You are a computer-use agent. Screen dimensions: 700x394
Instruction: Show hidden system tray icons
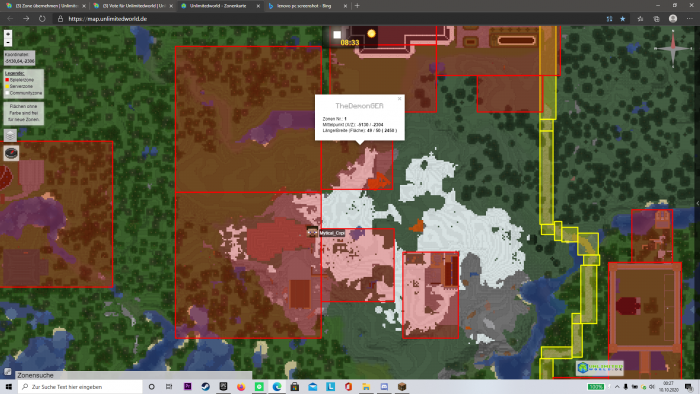[x=617, y=387]
